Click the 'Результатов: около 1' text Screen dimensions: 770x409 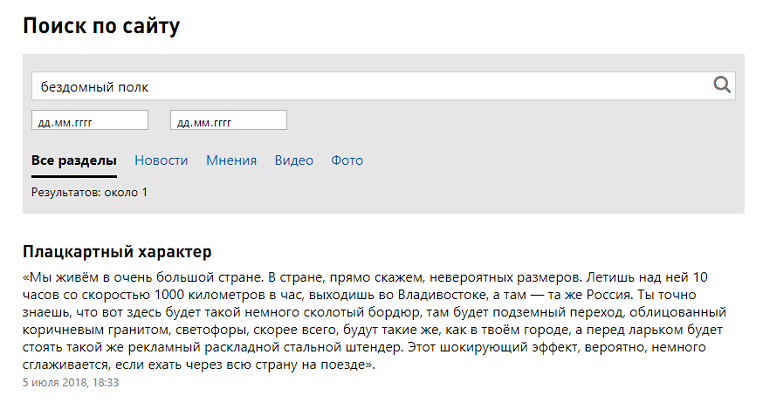(x=89, y=192)
